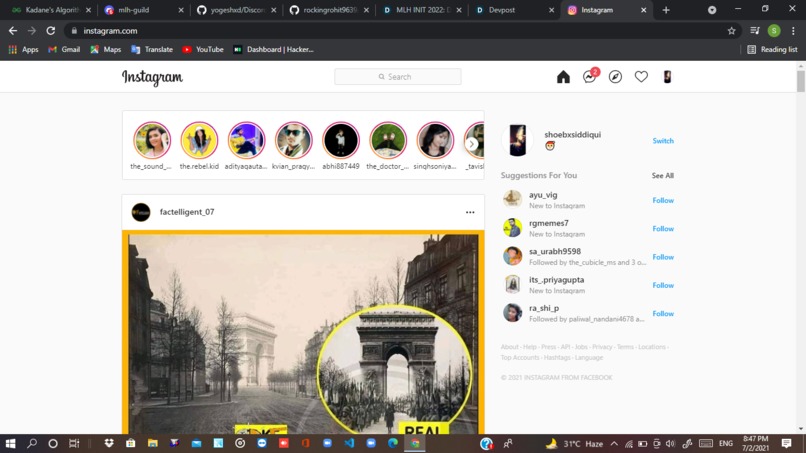Click See All suggestions

pos(663,175)
